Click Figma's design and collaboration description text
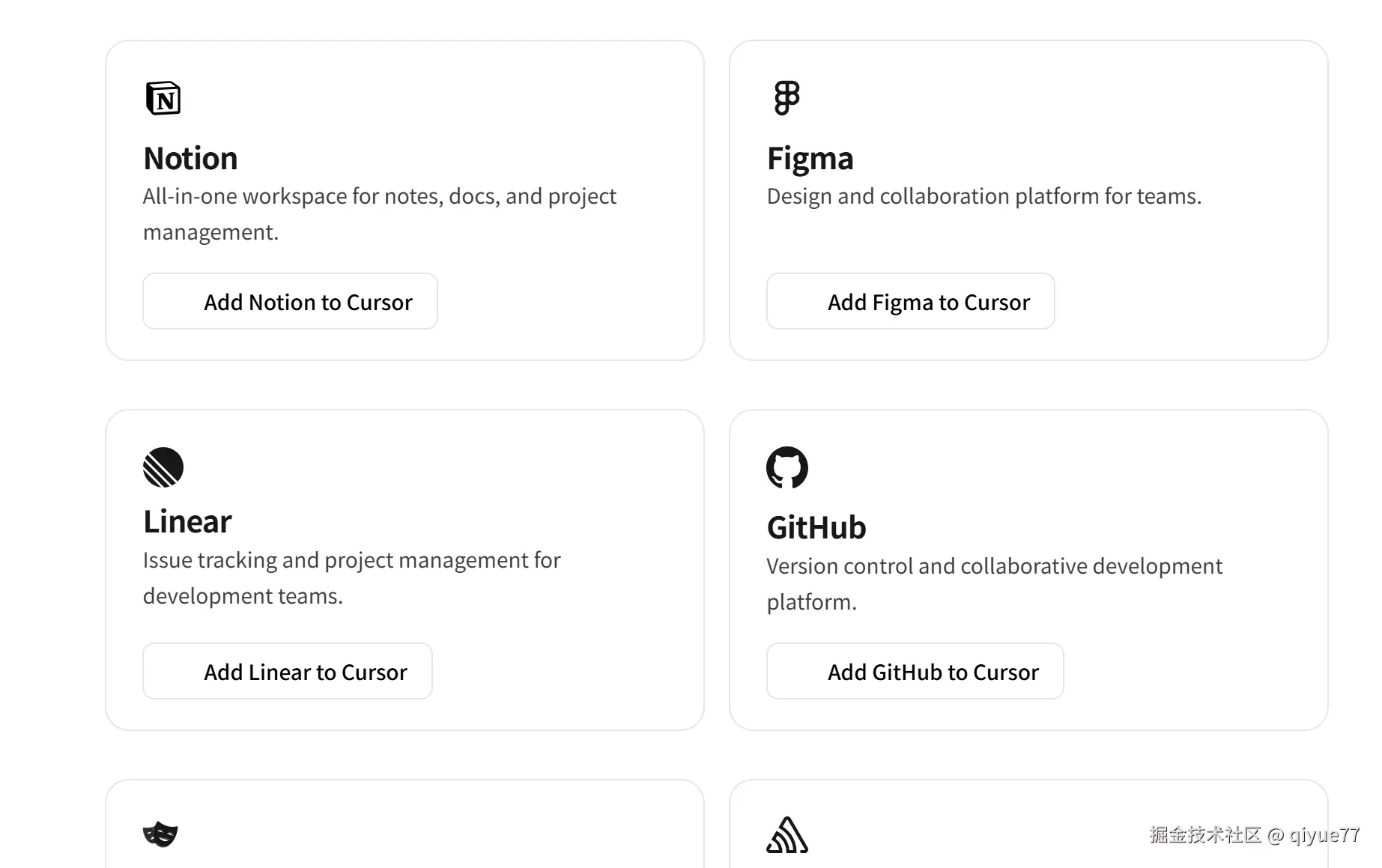Viewport: 1382px width, 868px height. [984, 196]
